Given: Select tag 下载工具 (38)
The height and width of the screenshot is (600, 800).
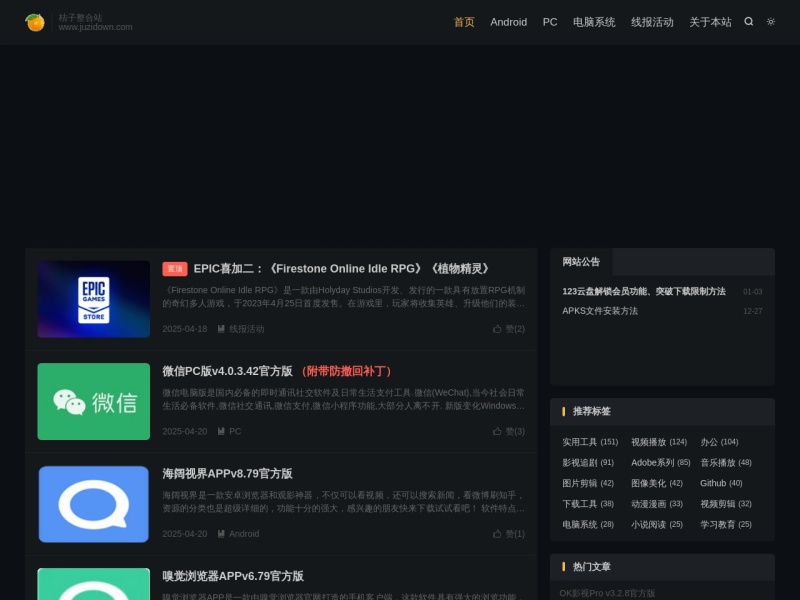Looking at the screenshot, I should 588,504.
